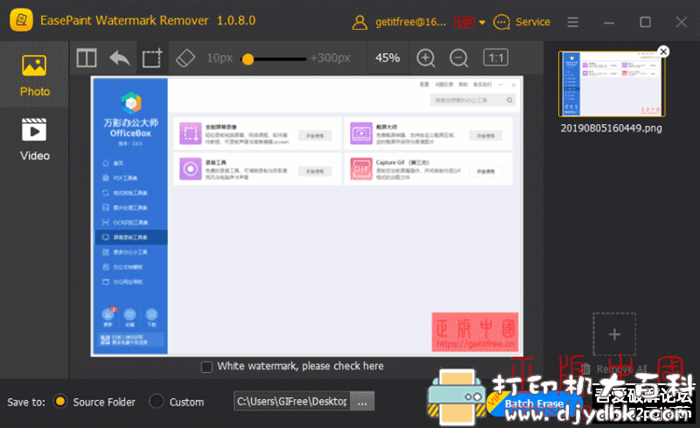
Task: Select the rectangle selection tool
Action: tap(152, 58)
